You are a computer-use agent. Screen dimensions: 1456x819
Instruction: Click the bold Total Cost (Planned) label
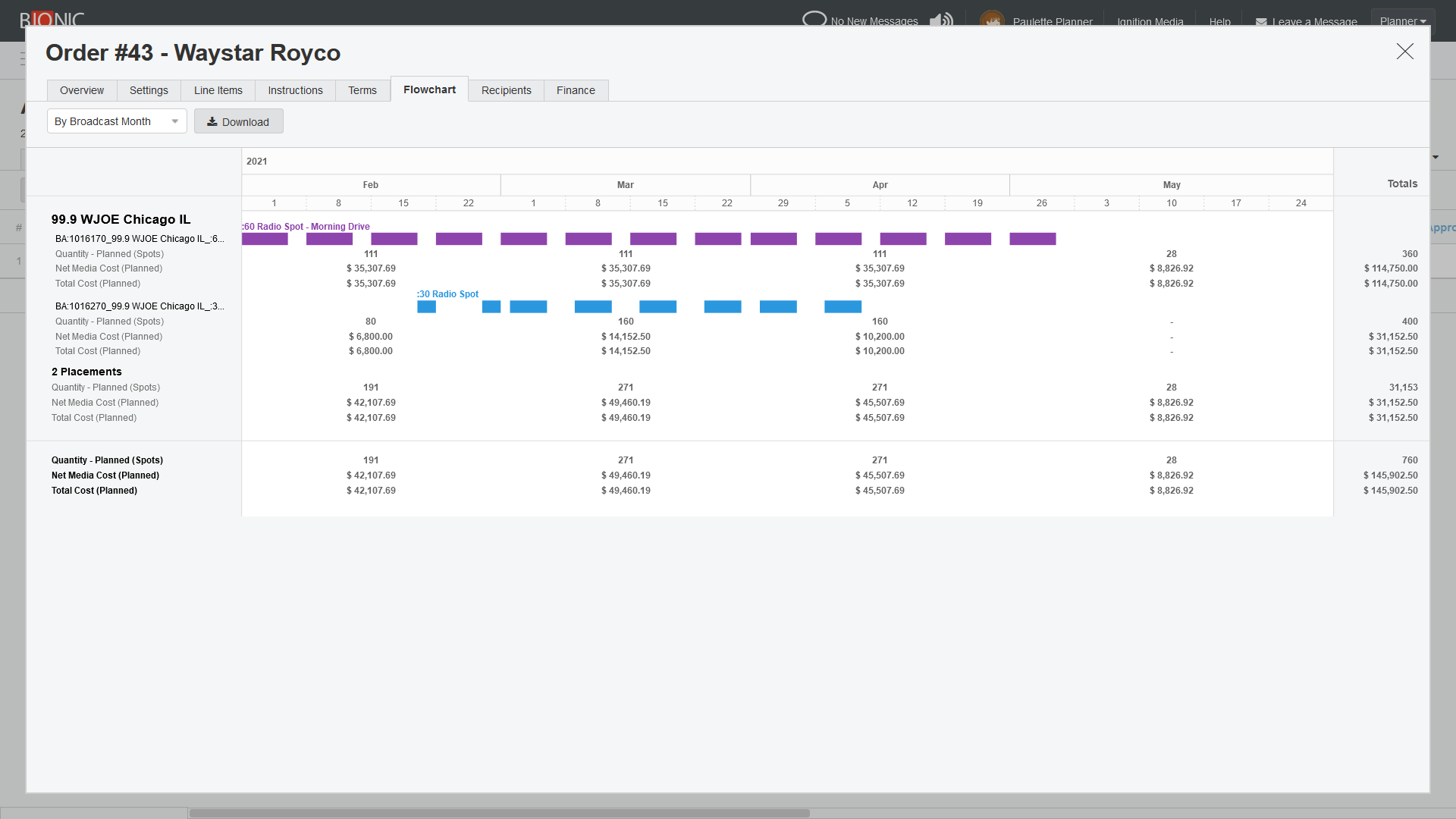[x=94, y=491]
